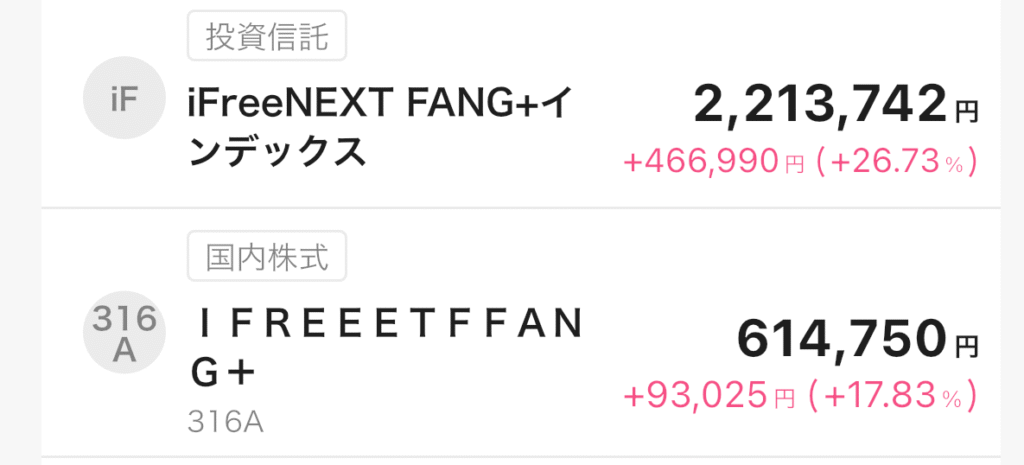The image size is (1024, 465).
Task: Tap the +466,990 profit figure
Action: click(x=699, y=161)
